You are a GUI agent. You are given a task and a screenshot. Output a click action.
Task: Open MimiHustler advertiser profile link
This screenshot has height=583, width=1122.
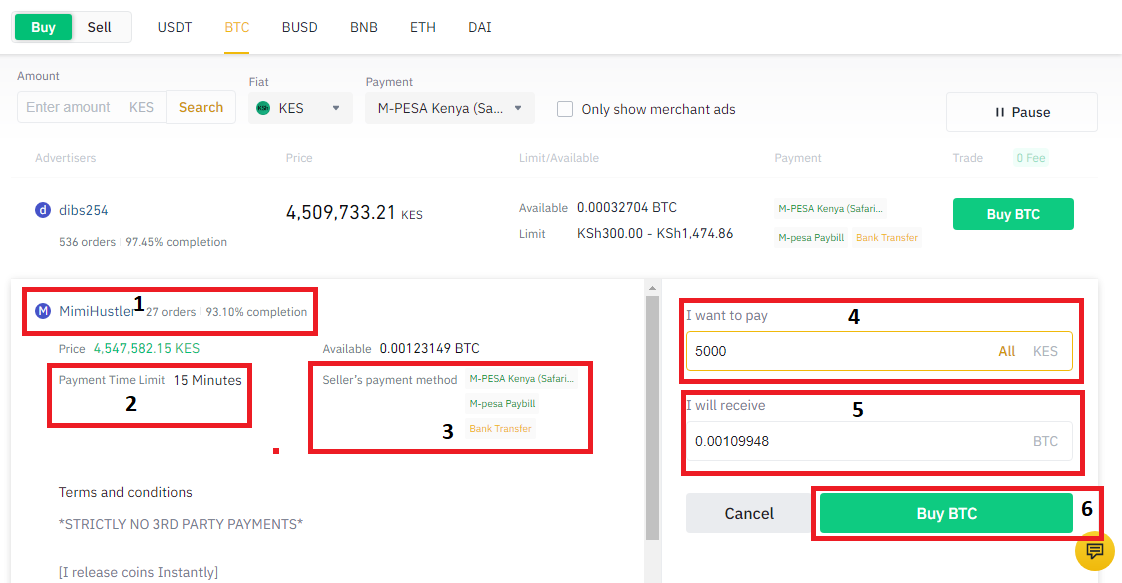[97, 311]
